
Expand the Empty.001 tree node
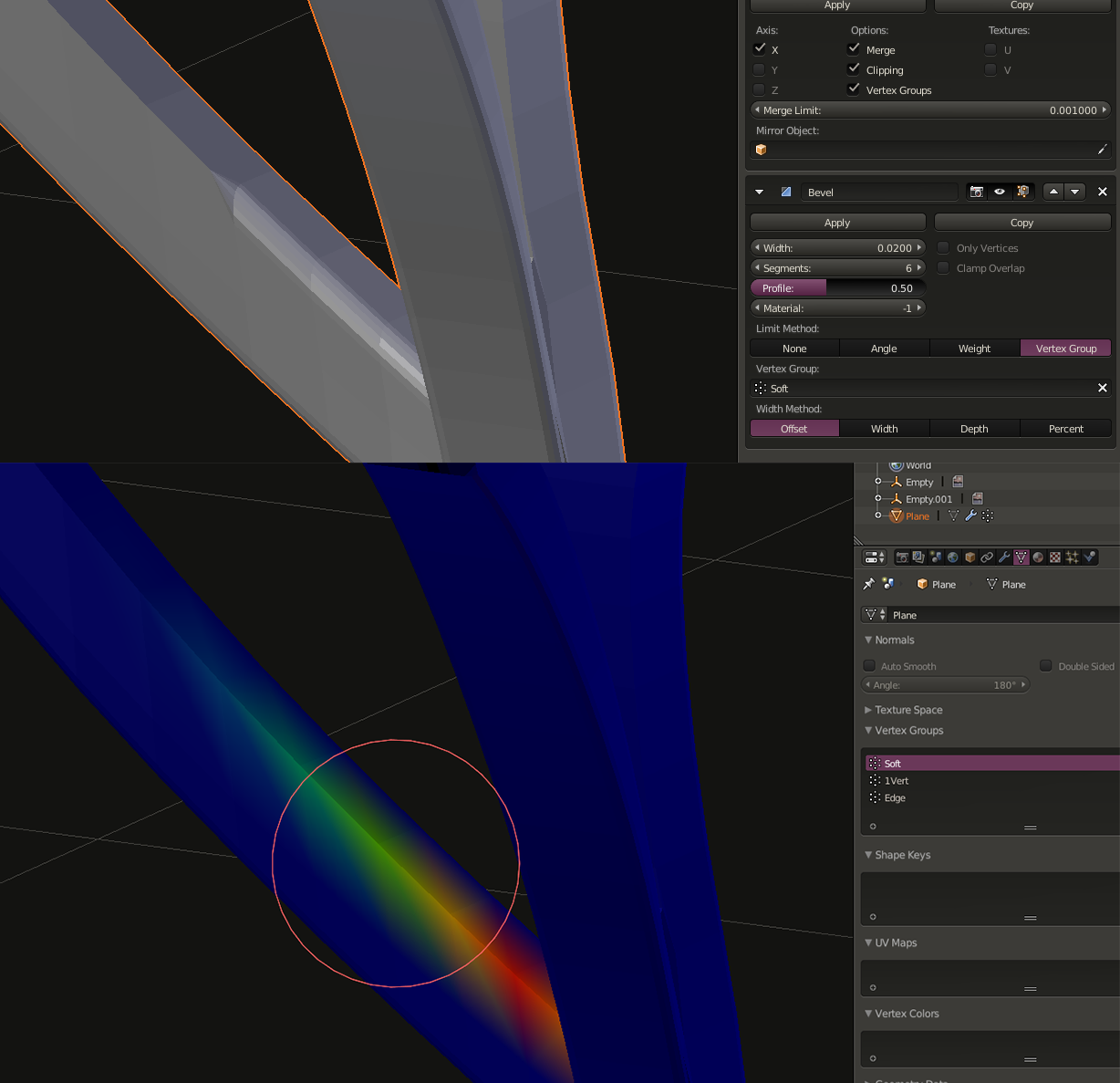(878, 499)
